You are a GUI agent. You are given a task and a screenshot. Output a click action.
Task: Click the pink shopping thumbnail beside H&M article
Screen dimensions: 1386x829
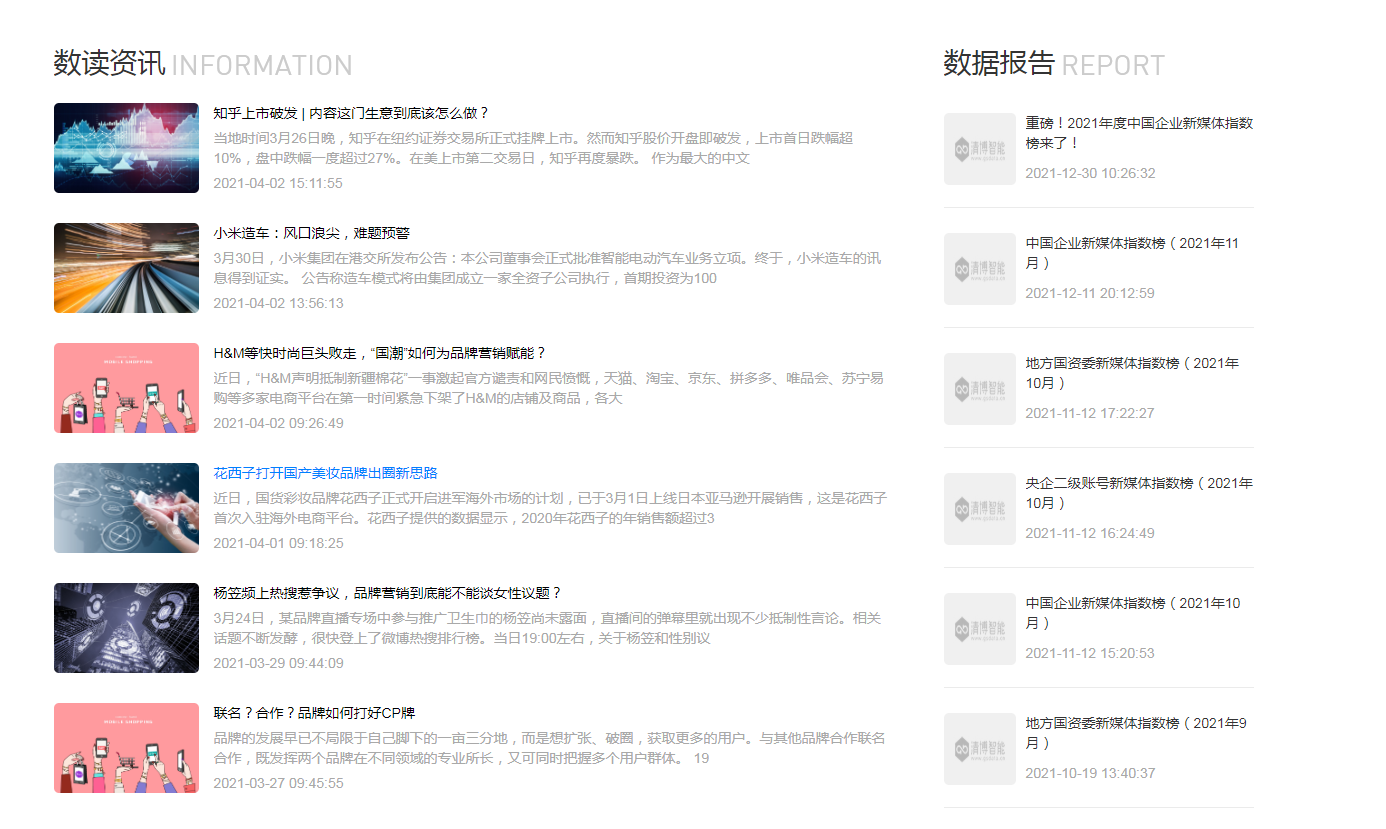point(126,388)
